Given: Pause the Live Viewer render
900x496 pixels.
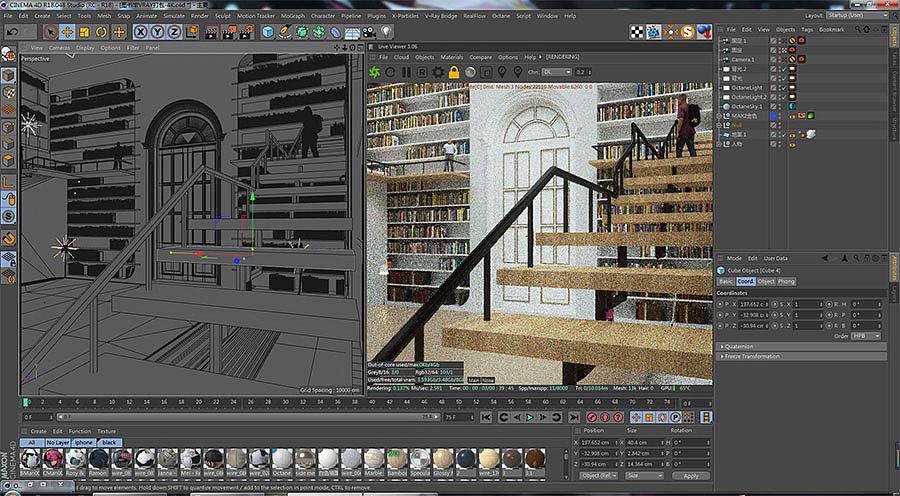Looking at the screenshot, I should [x=406, y=72].
